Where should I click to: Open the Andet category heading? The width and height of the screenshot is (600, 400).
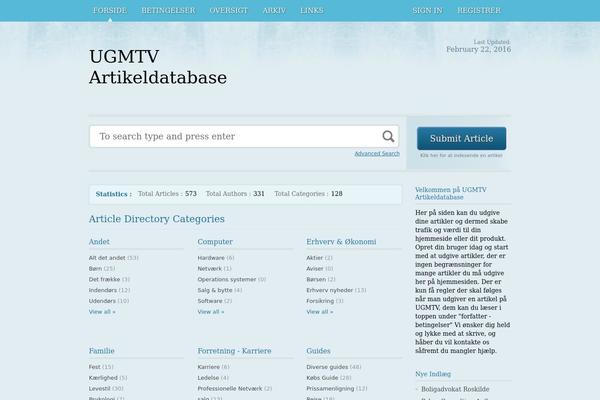click(x=99, y=242)
